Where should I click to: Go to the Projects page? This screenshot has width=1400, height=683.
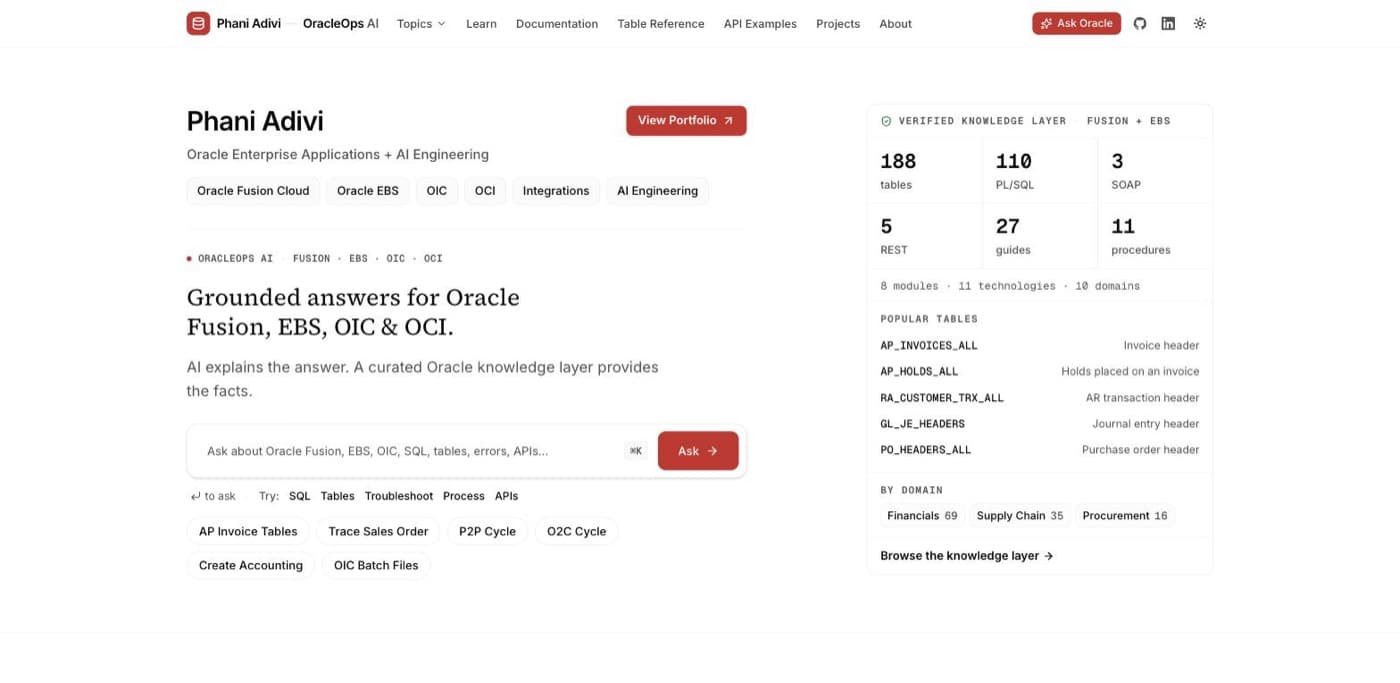click(x=838, y=23)
